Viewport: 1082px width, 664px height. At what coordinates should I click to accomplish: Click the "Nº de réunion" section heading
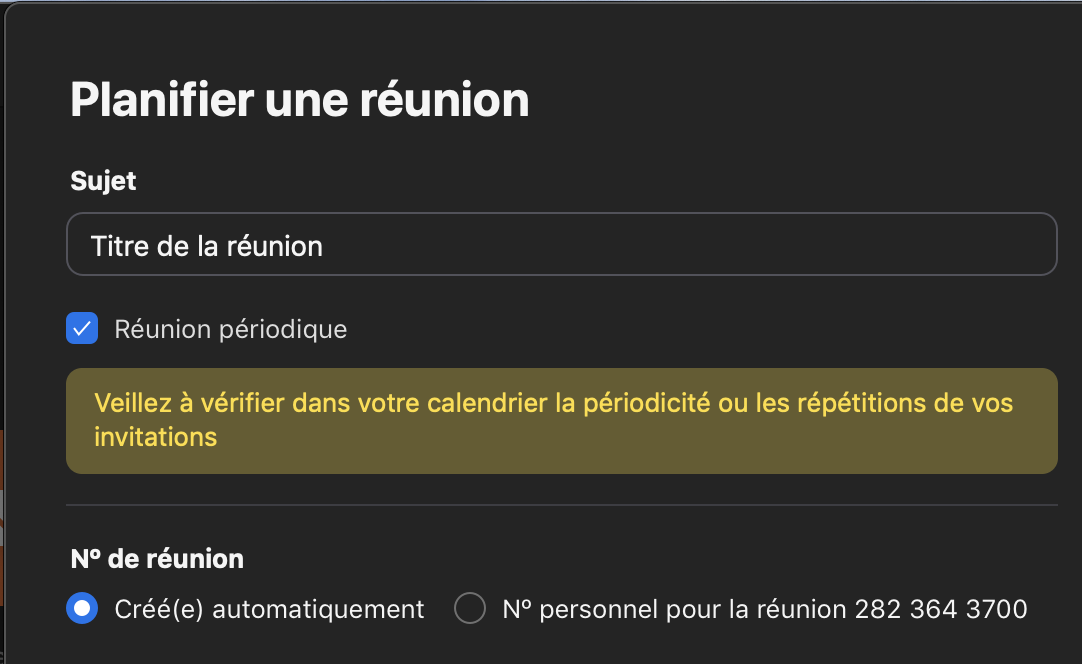[157, 559]
